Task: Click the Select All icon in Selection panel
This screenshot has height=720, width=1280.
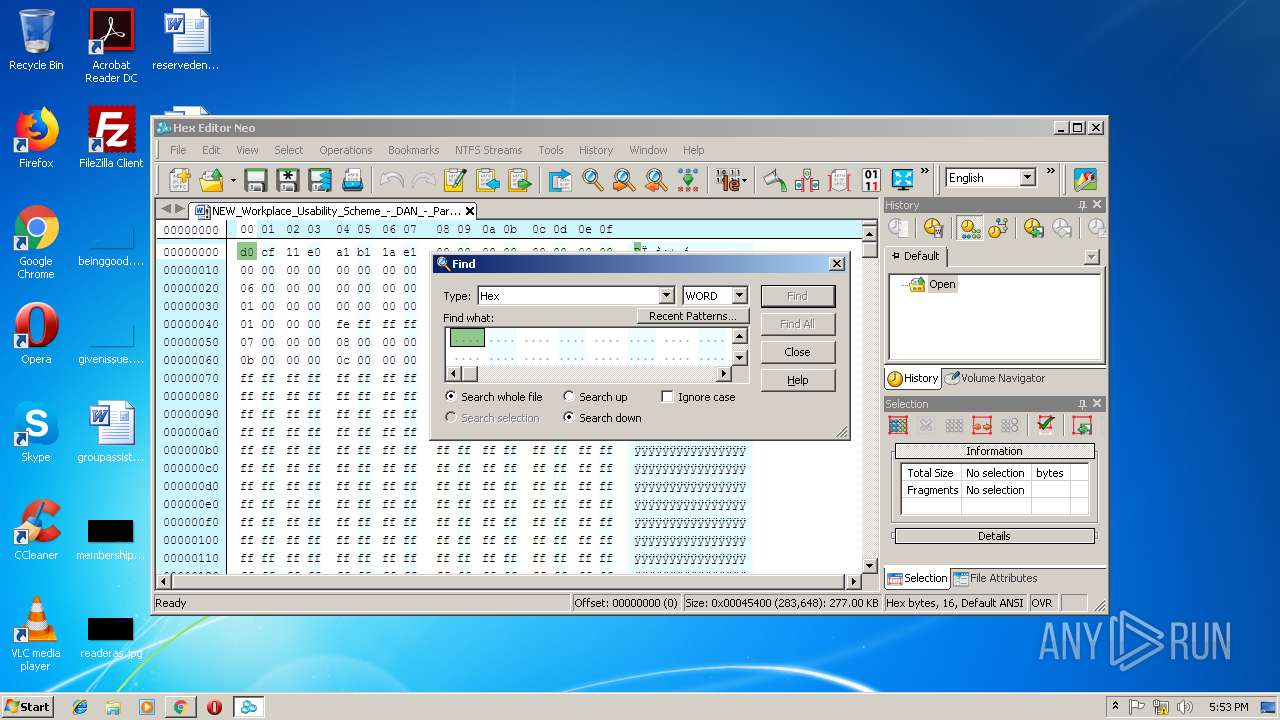Action: point(898,425)
